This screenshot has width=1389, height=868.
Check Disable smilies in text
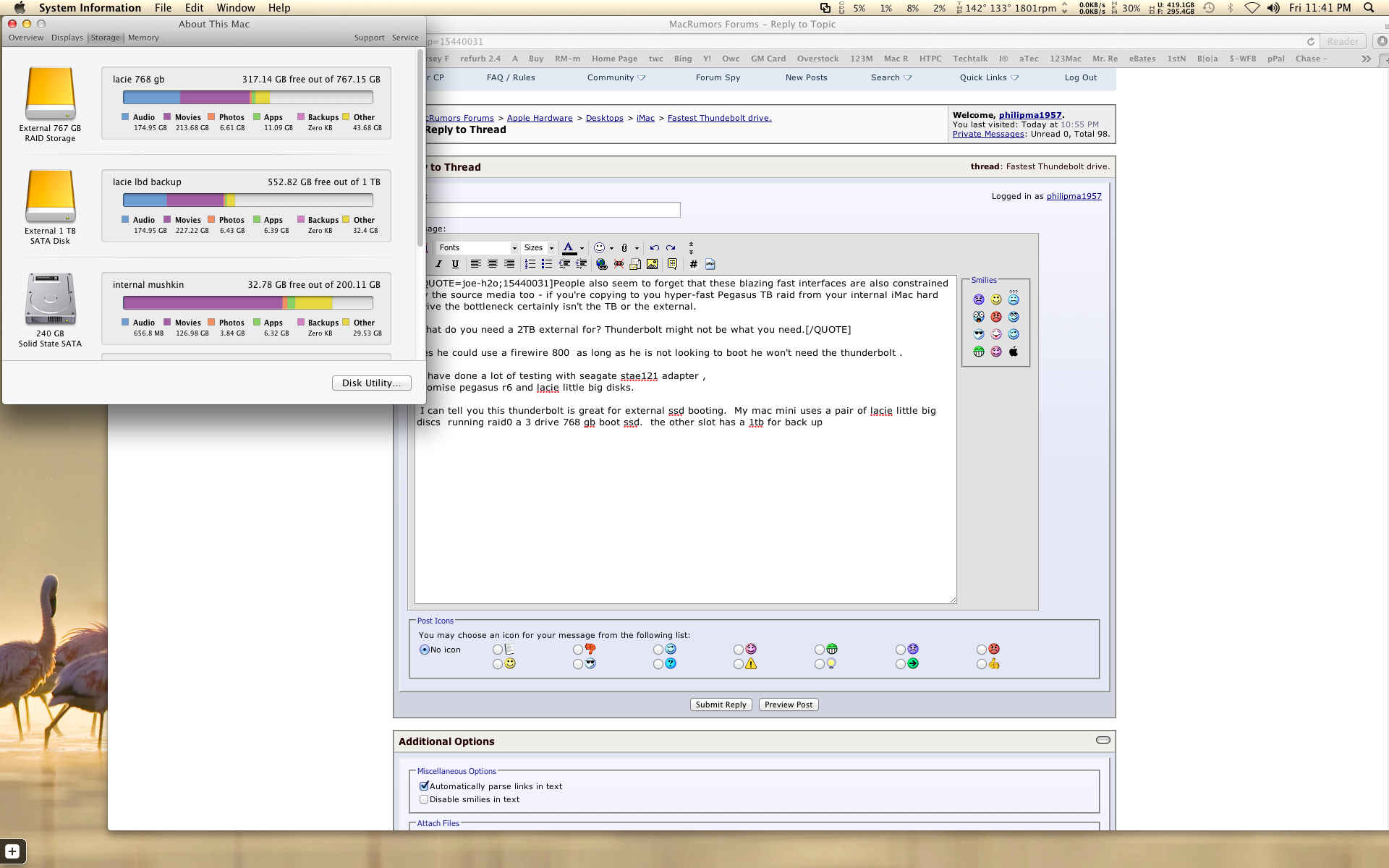[x=424, y=799]
